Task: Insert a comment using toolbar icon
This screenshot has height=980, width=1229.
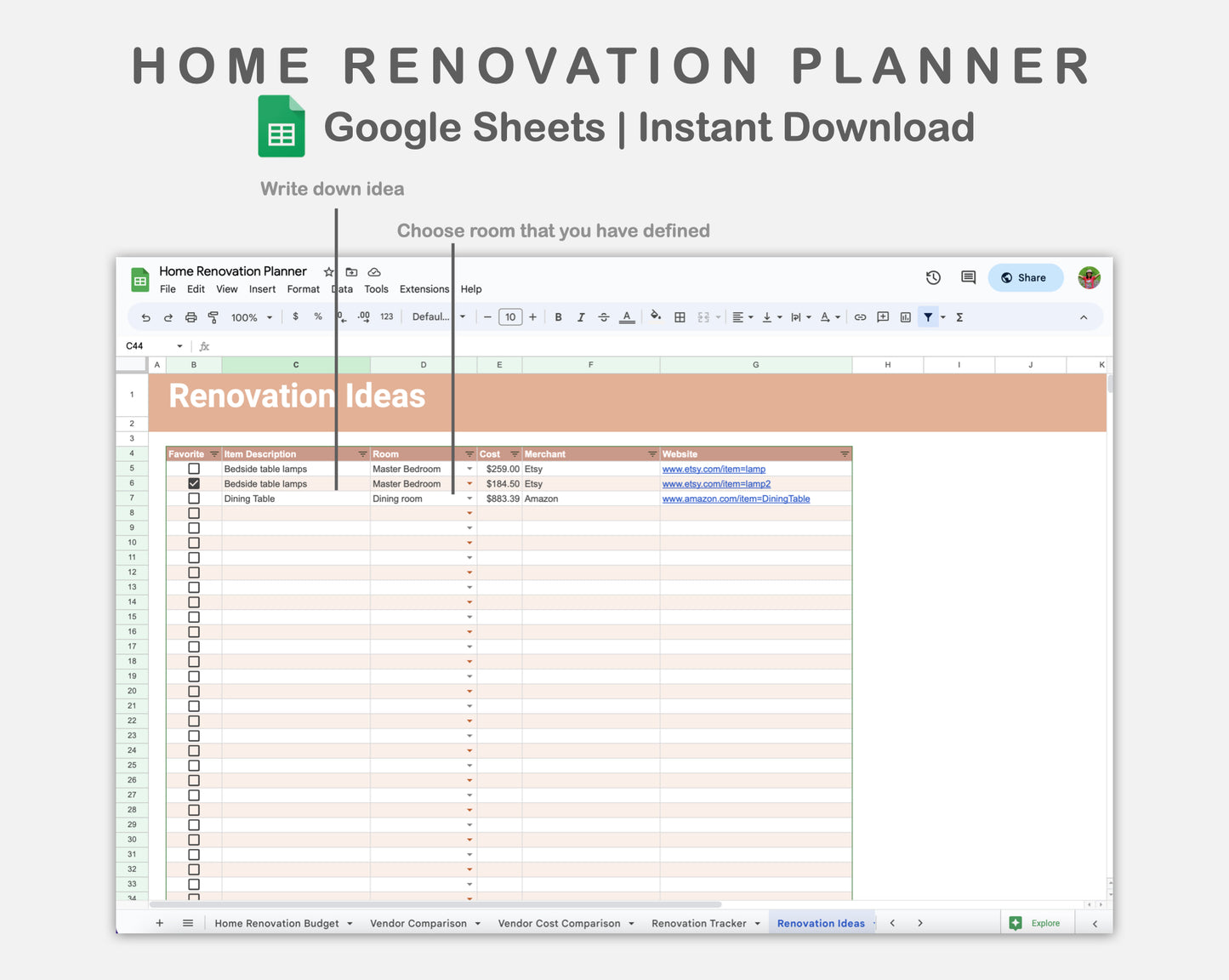Action: coord(882,316)
